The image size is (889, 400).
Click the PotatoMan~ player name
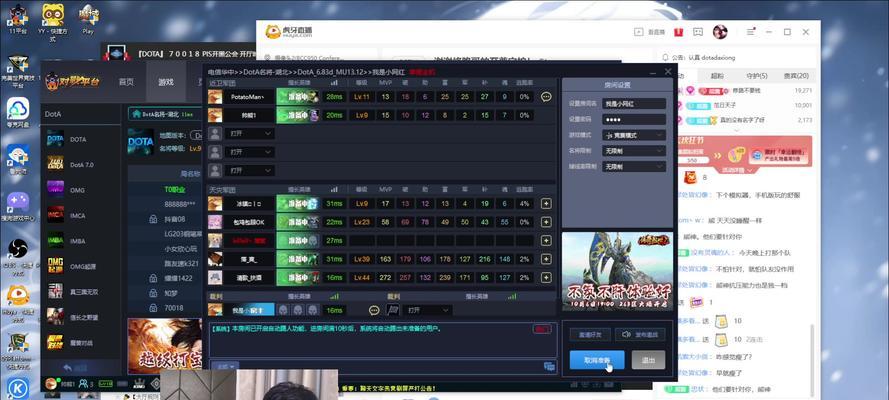click(x=247, y=97)
